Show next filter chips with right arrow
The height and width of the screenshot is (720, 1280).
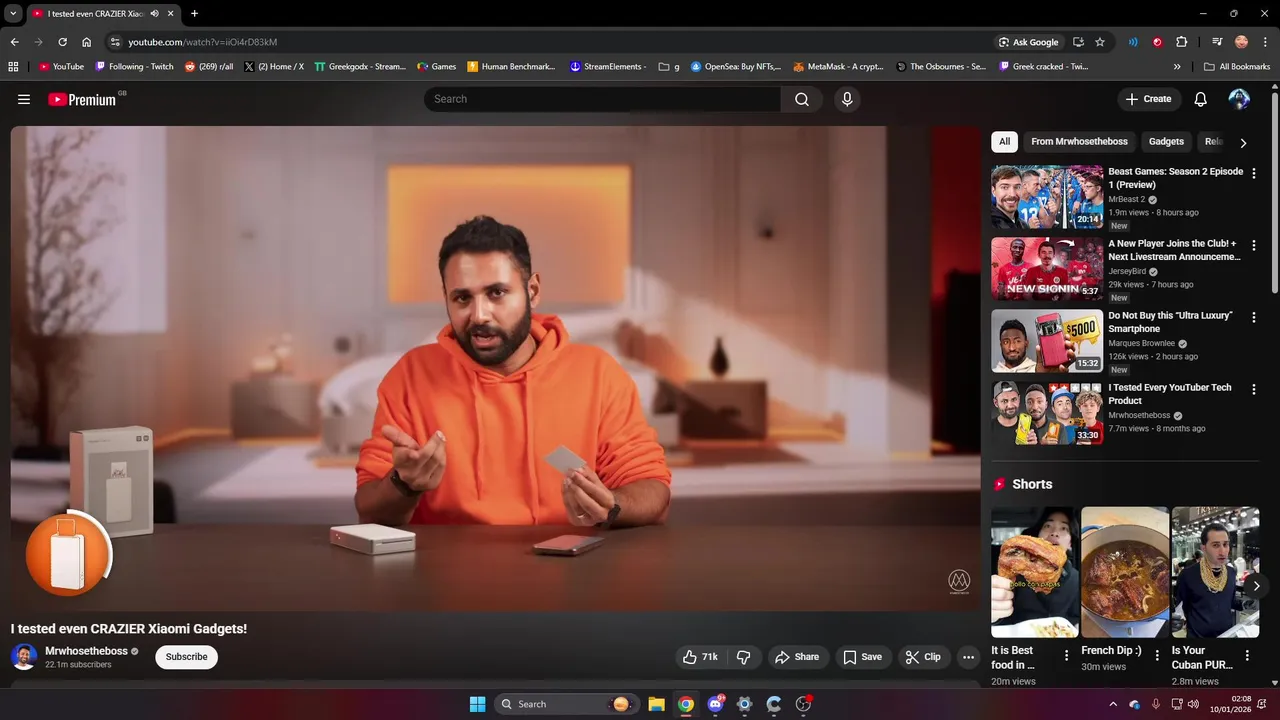click(1243, 143)
